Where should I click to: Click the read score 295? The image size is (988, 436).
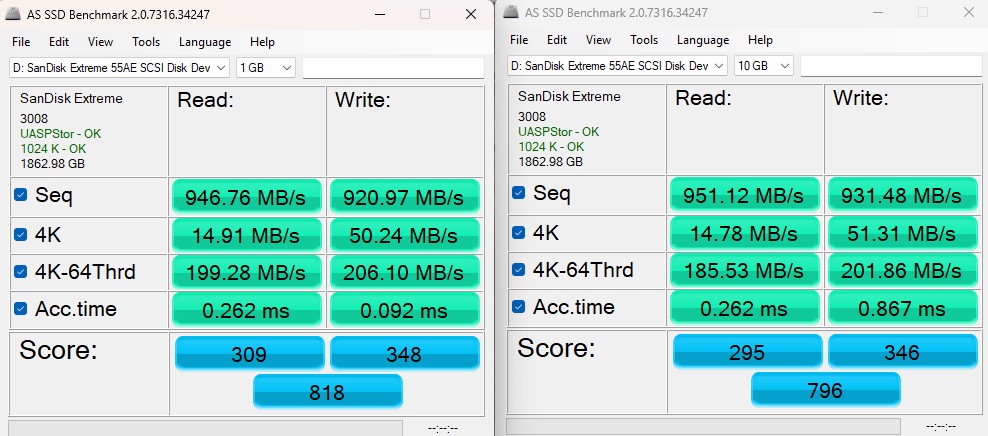(x=747, y=352)
